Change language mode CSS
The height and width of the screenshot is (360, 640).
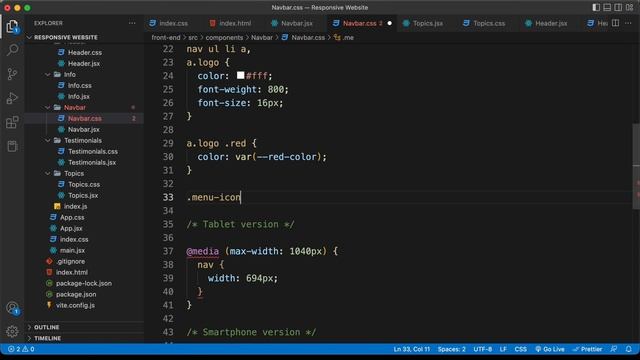(520, 349)
